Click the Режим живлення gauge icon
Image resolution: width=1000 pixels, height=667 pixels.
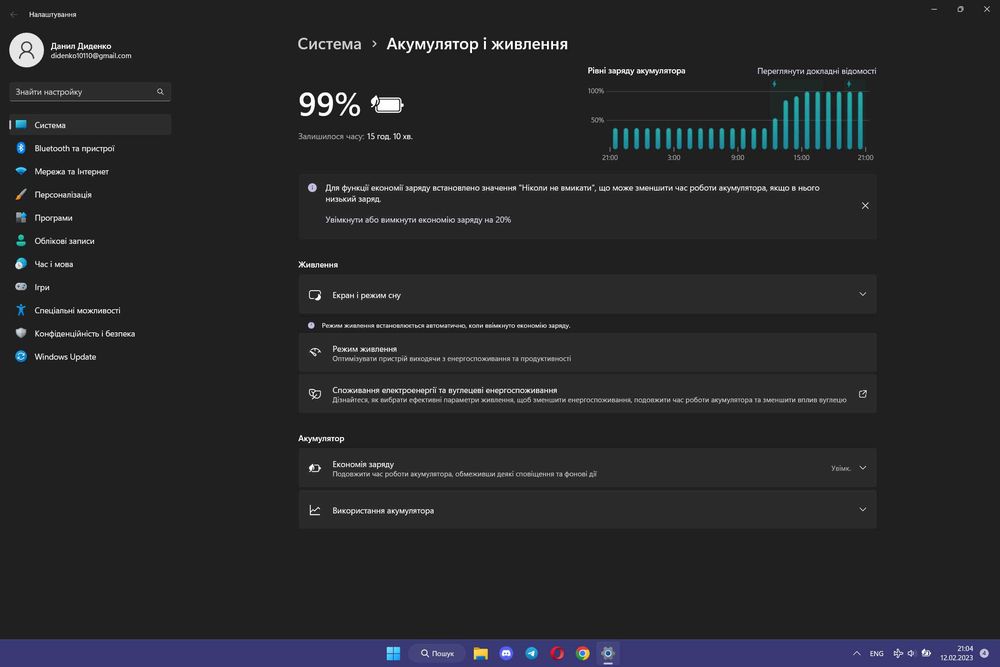pyautogui.click(x=315, y=352)
